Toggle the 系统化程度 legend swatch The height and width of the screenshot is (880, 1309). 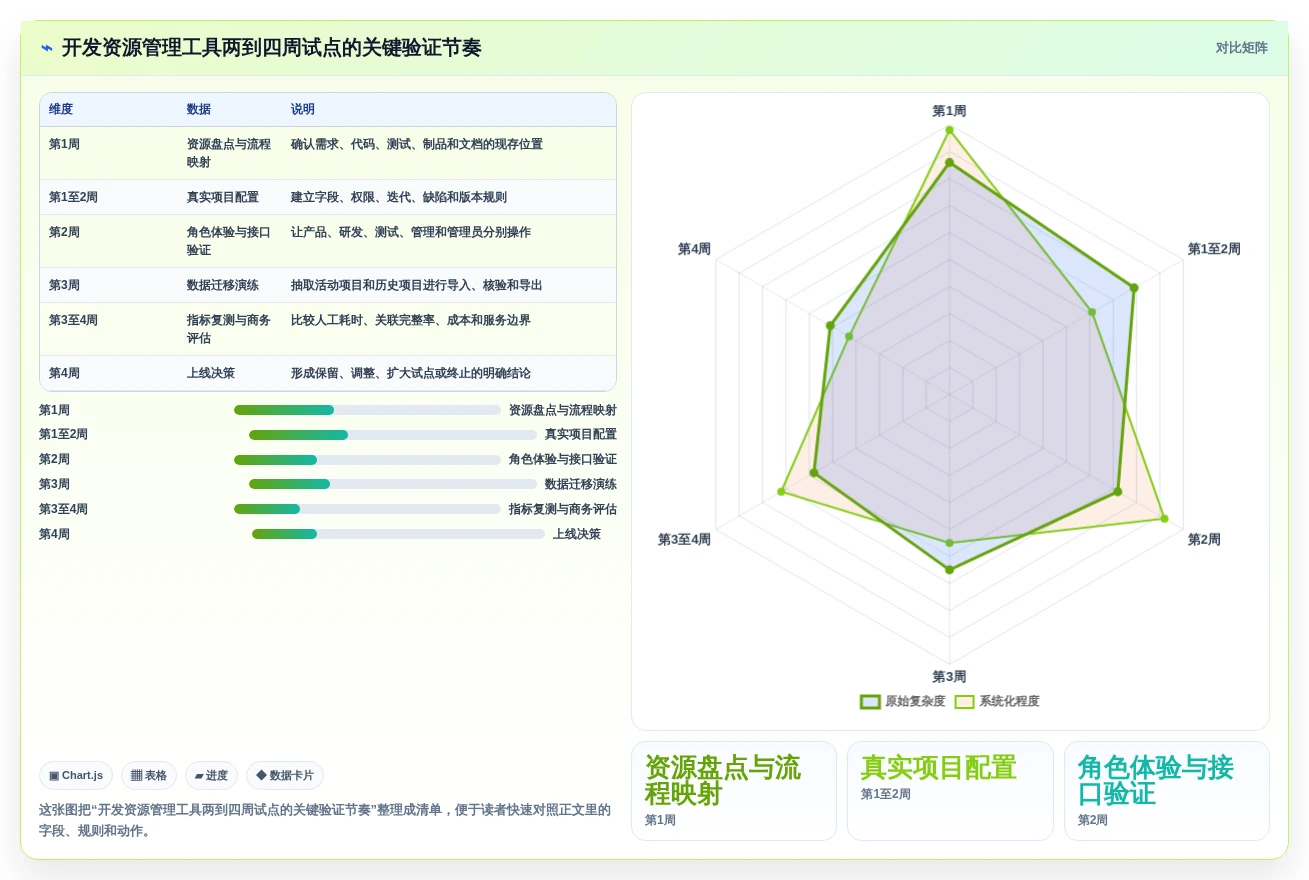[964, 702]
